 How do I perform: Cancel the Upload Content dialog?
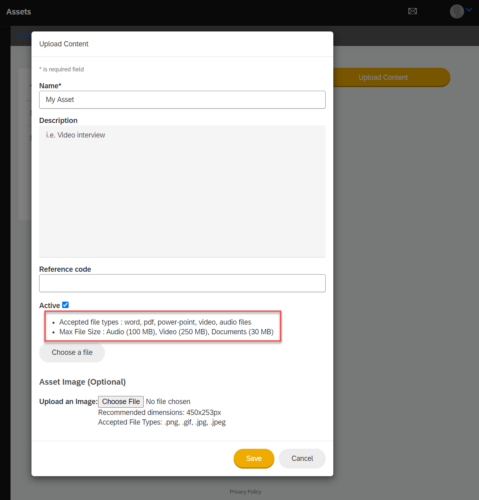(302, 459)
